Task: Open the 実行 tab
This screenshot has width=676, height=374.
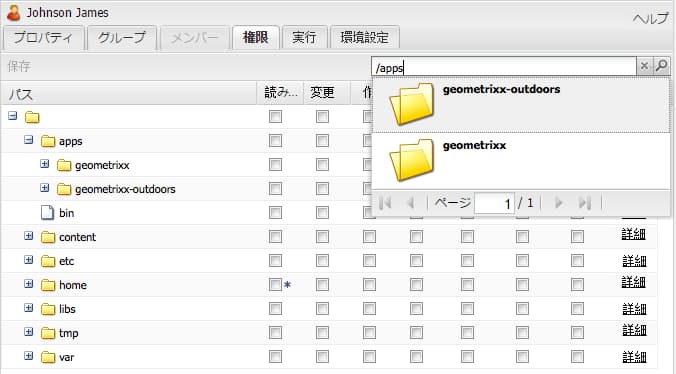Action: 304,38
